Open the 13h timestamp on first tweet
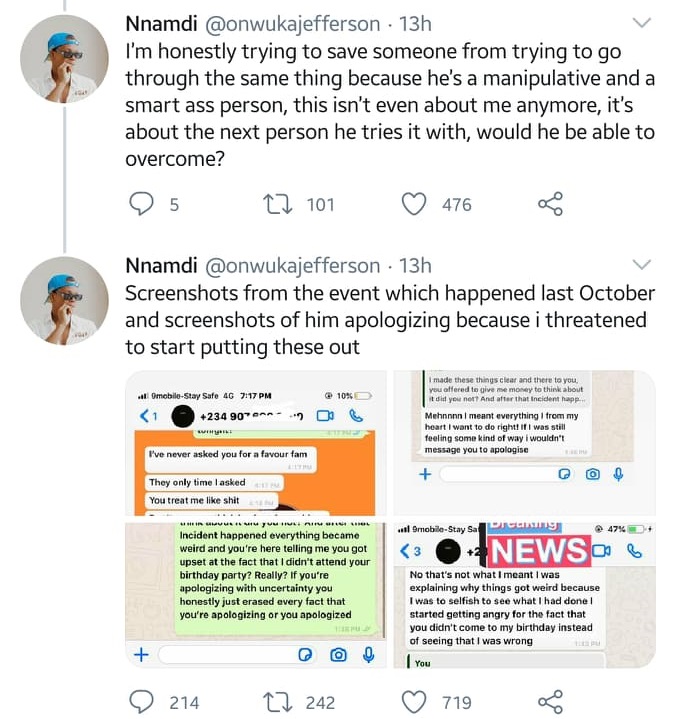Viewport: 675px width, 719px height. click(415, 23)
